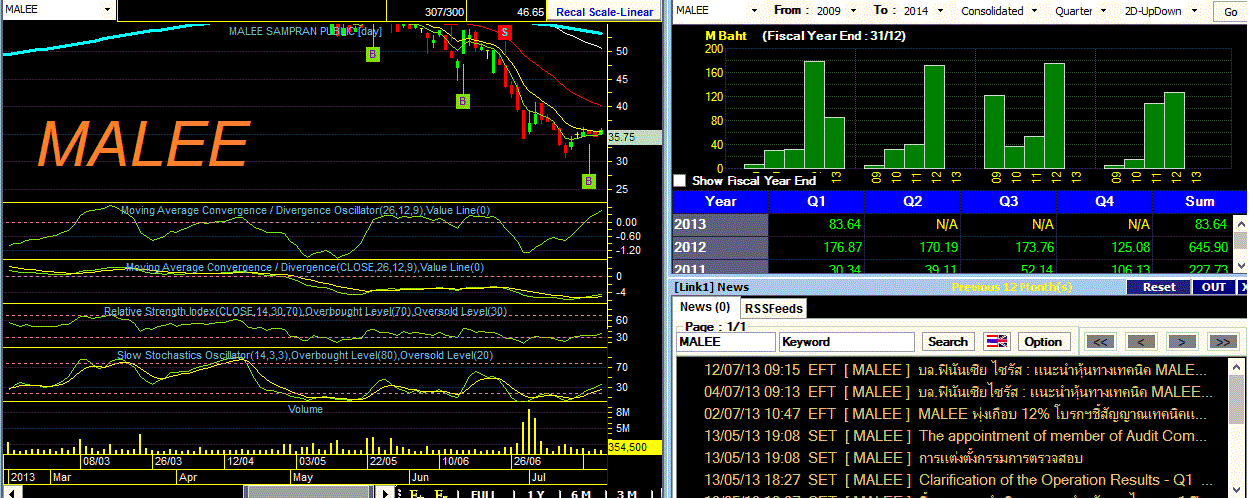The width and height of the screenshot is (1250, 498).
Task: Click the Q4 column header in table
Action: pos(1104,201)
